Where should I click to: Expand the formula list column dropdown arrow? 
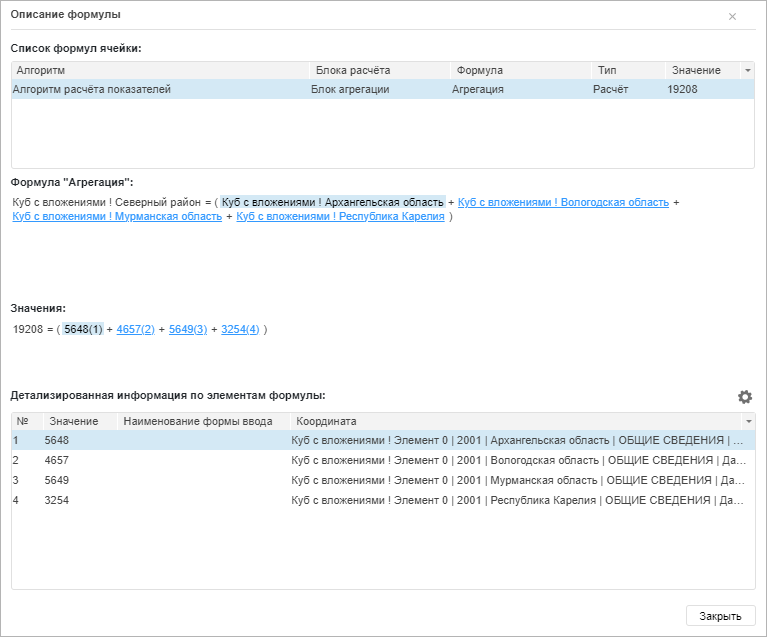click(747, 70)
